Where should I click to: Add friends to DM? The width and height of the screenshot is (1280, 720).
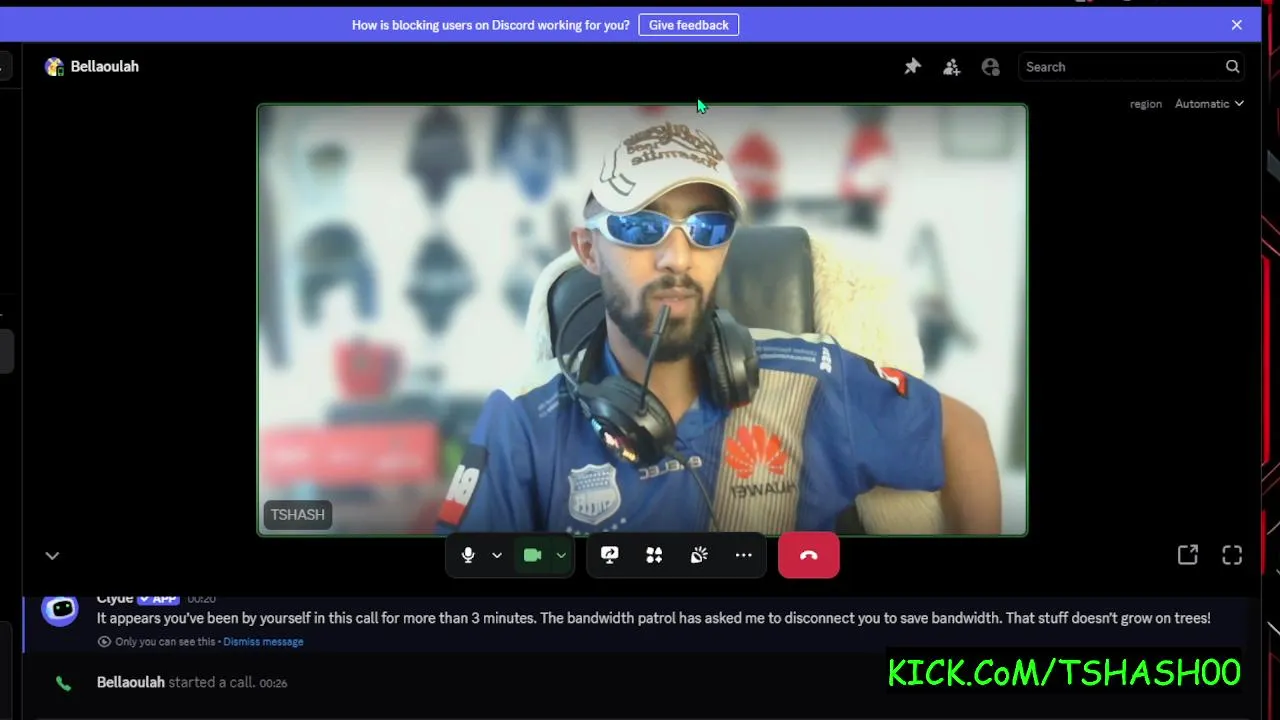click(951, 67)
